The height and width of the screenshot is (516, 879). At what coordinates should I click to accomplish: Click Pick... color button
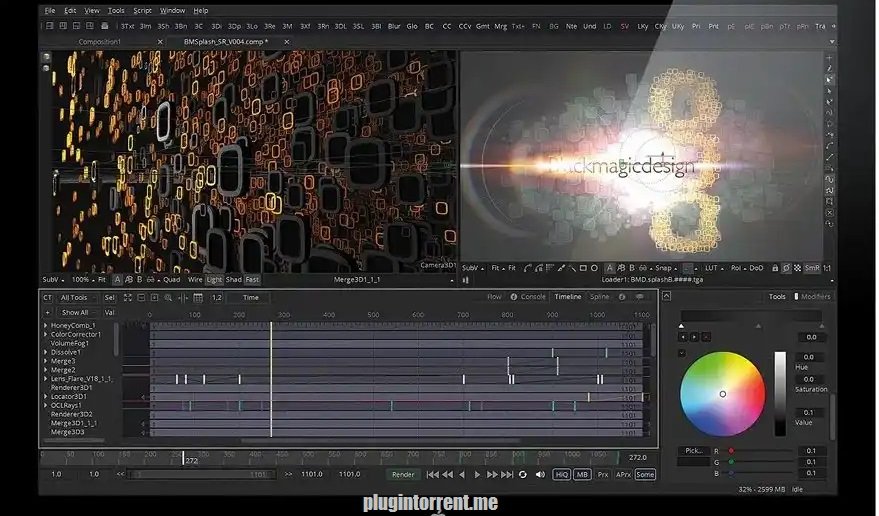point(693,451)
